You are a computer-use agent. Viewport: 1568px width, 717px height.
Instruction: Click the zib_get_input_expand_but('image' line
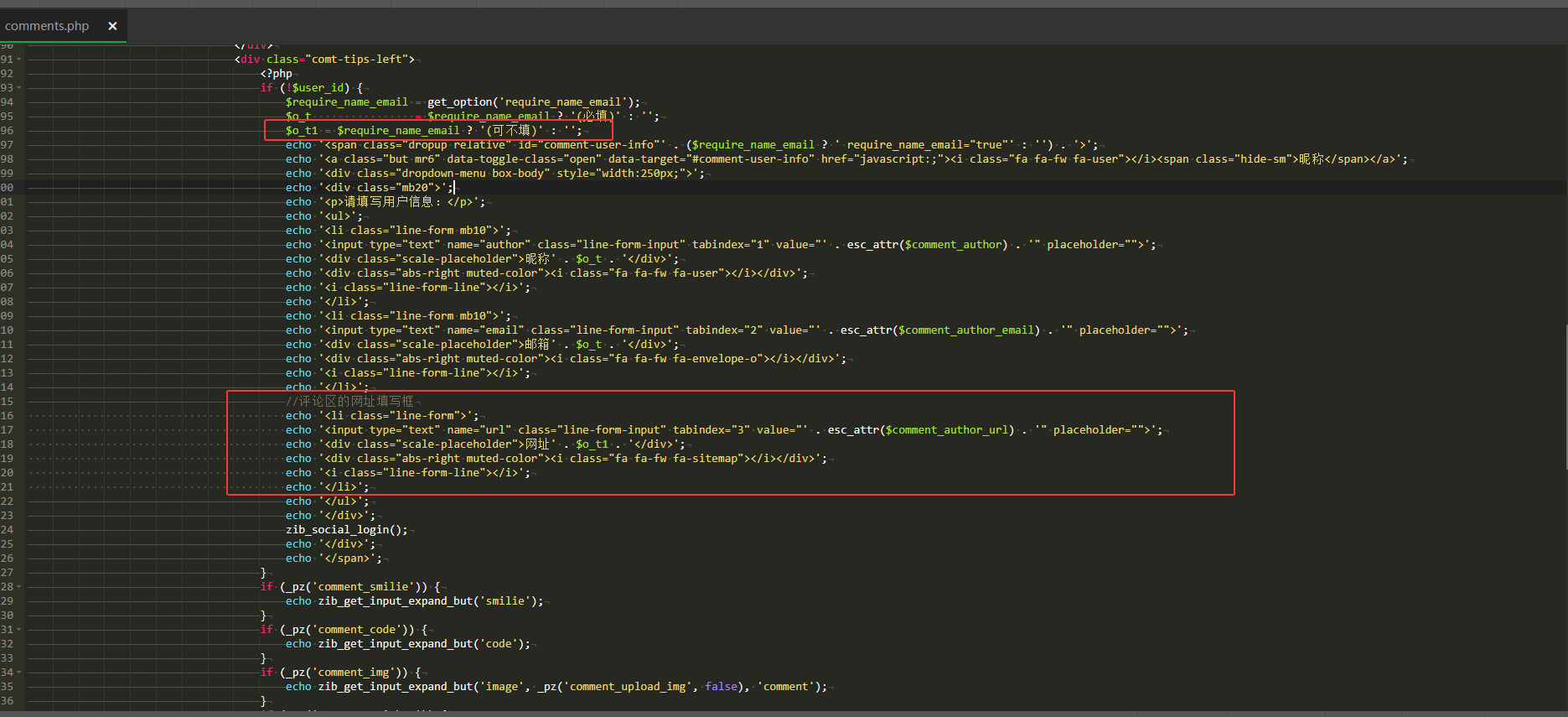point(556,687)
